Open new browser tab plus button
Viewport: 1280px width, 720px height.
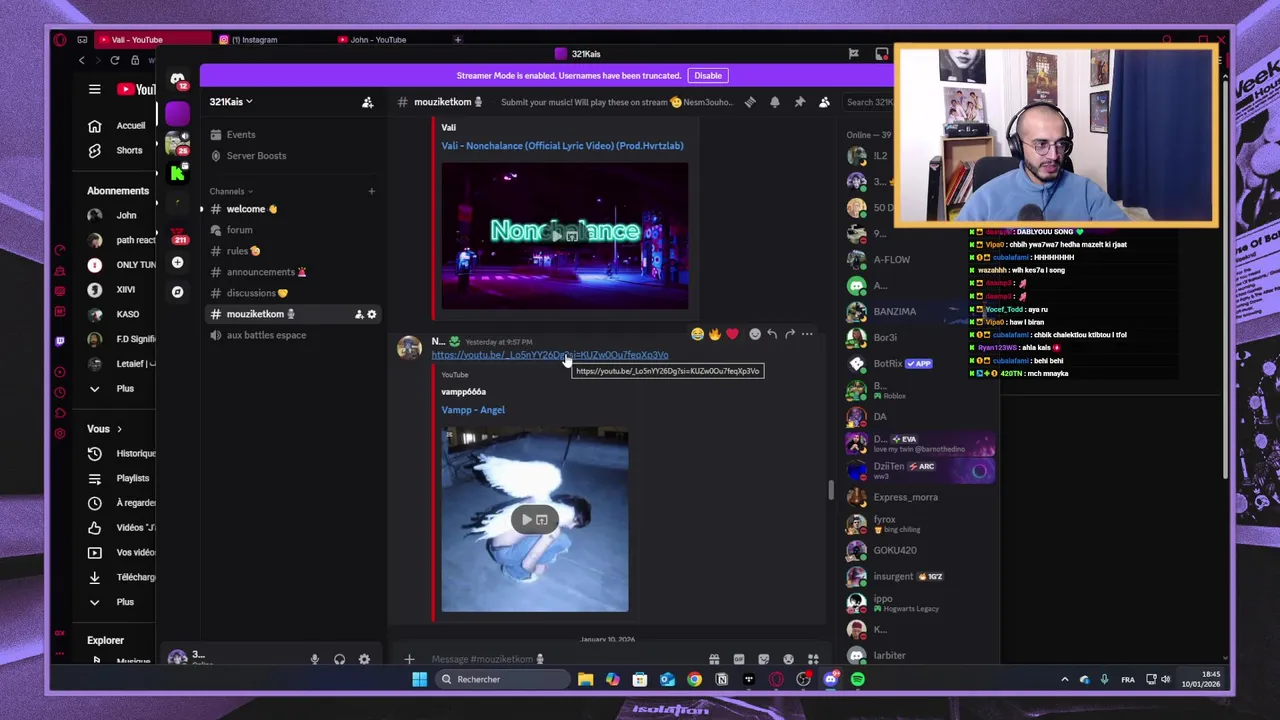[458, 40]
